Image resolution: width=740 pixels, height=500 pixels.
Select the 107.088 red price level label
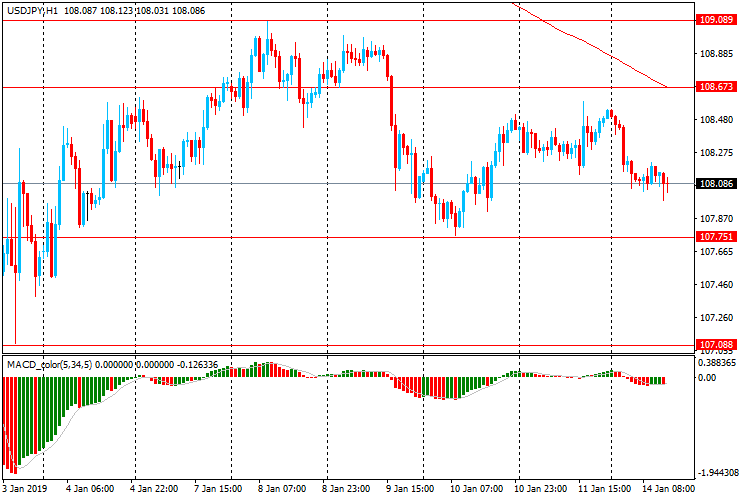[716, 345]
